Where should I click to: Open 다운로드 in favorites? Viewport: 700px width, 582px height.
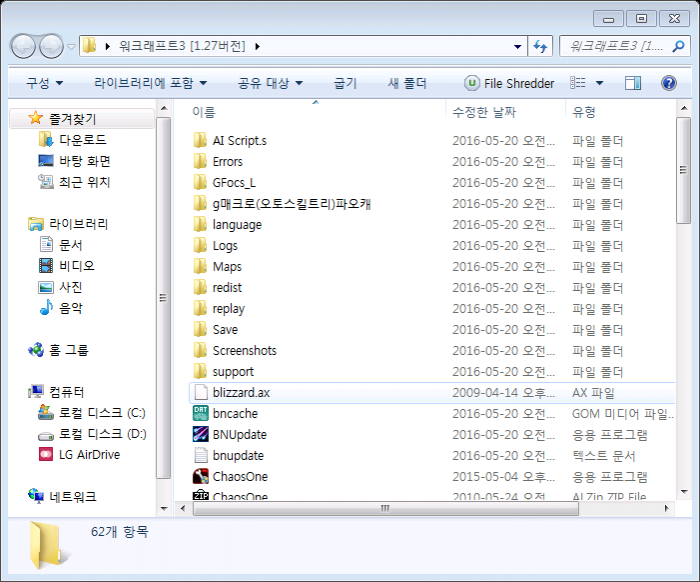coord(73,140)
